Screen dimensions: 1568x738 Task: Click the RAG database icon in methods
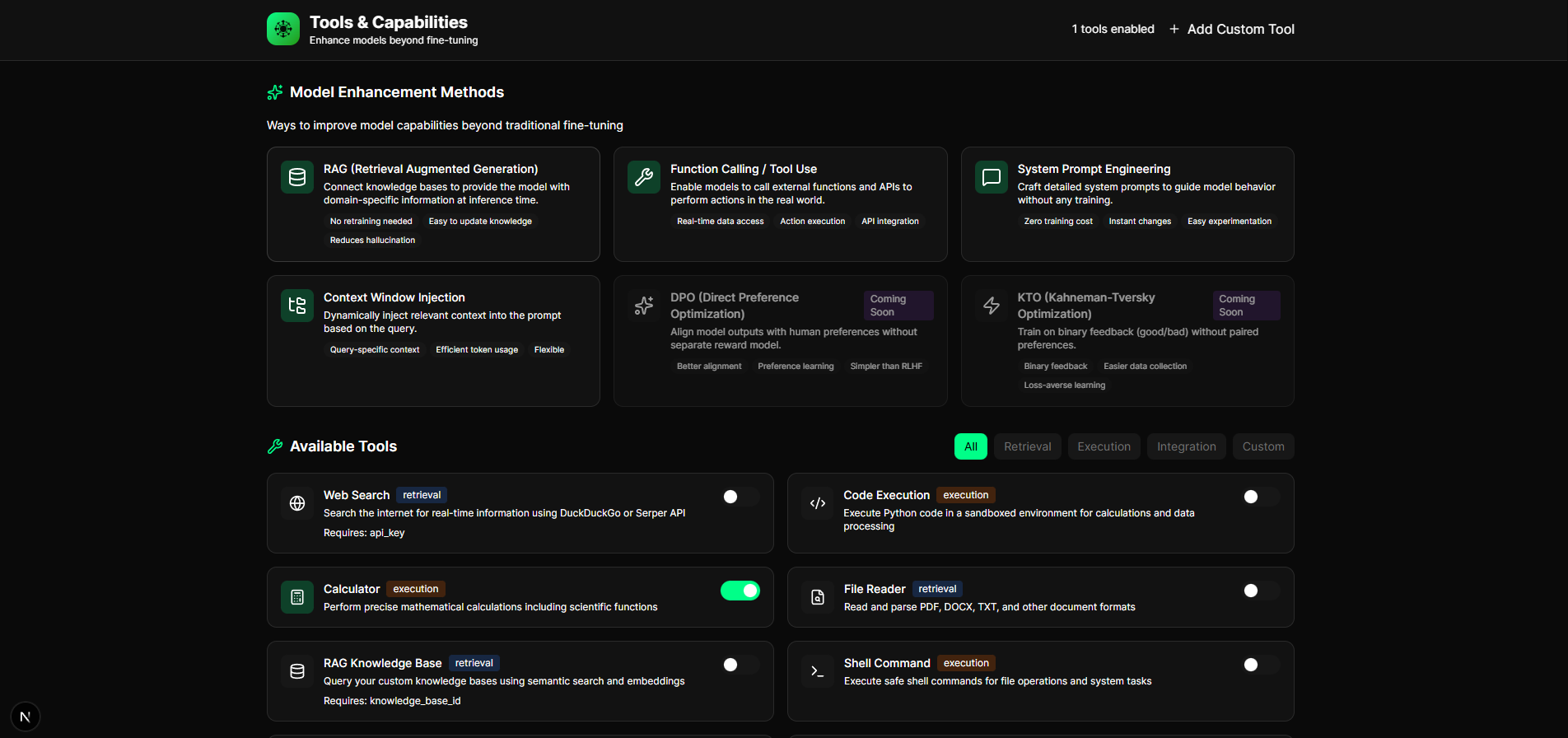pos(297,177)
